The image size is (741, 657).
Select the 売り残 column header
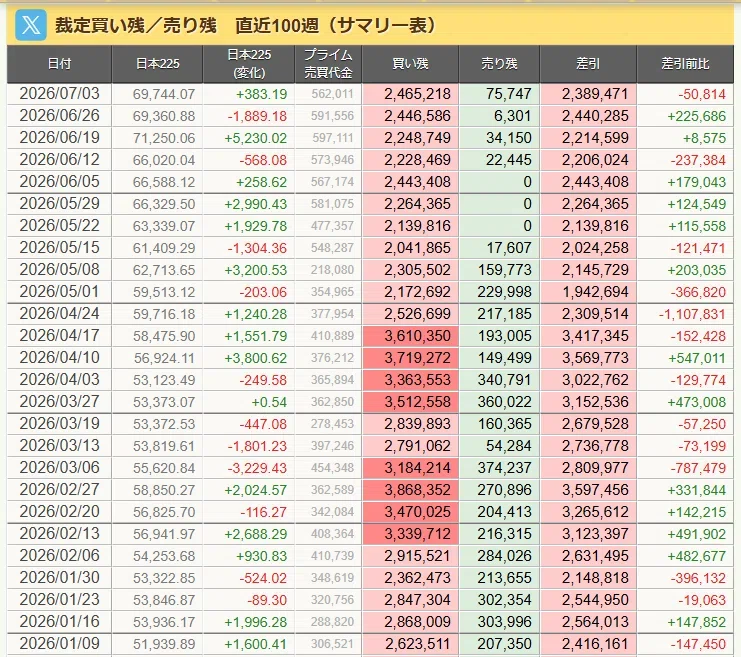pos(499,64)
